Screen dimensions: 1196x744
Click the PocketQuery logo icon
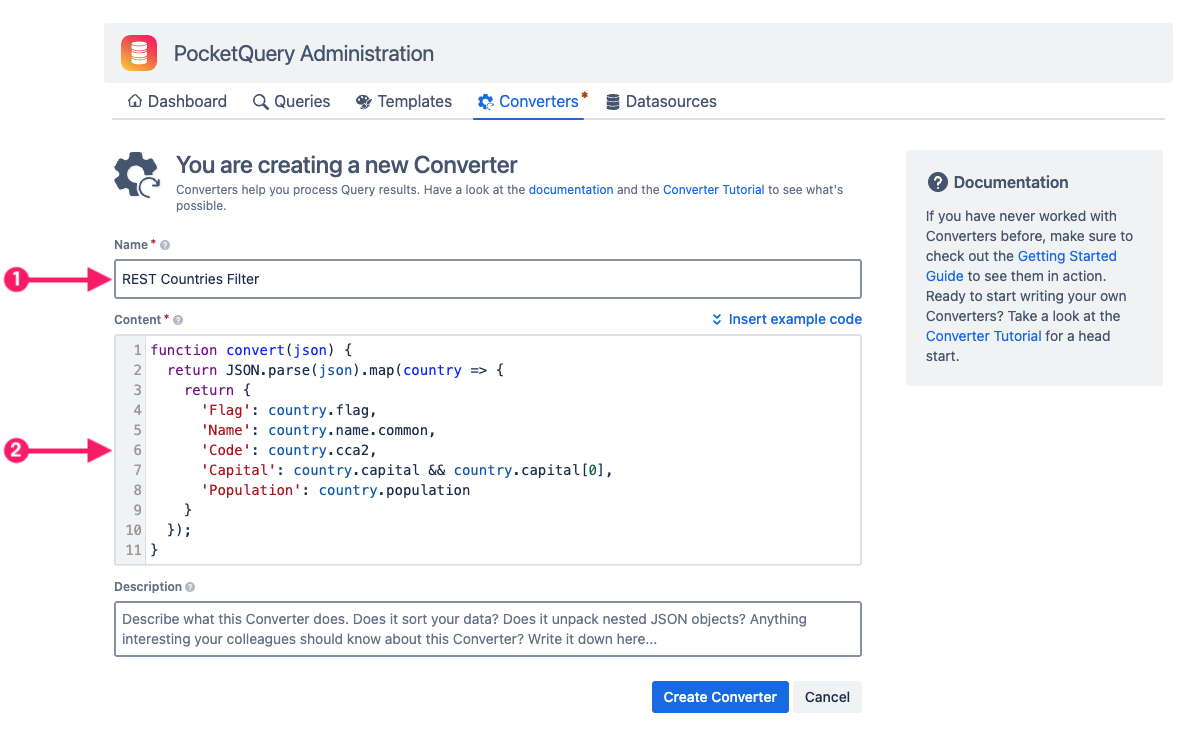pos(139,52)
